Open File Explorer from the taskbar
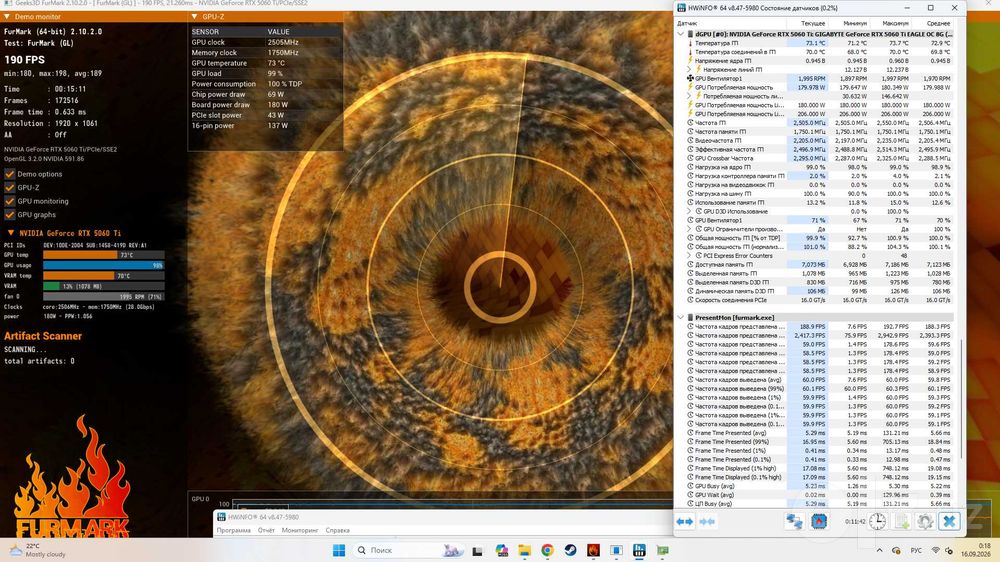 [524, 551]
